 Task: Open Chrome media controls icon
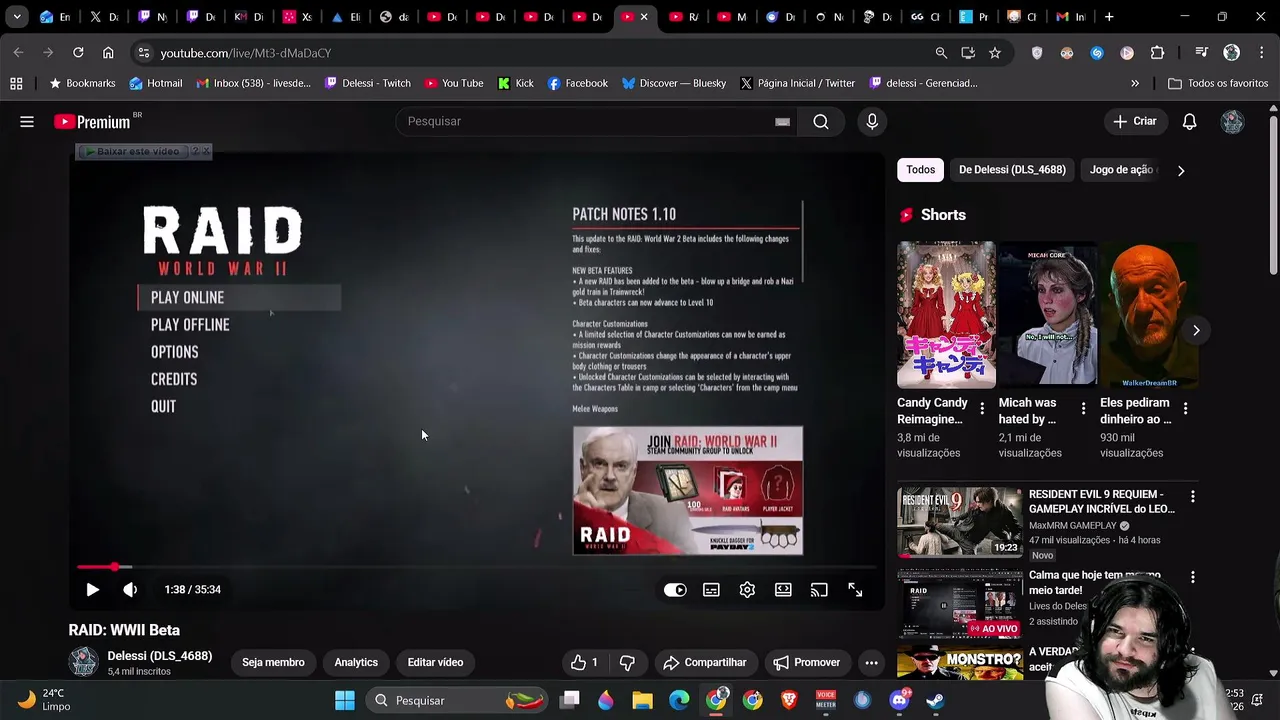(1202, 52)
